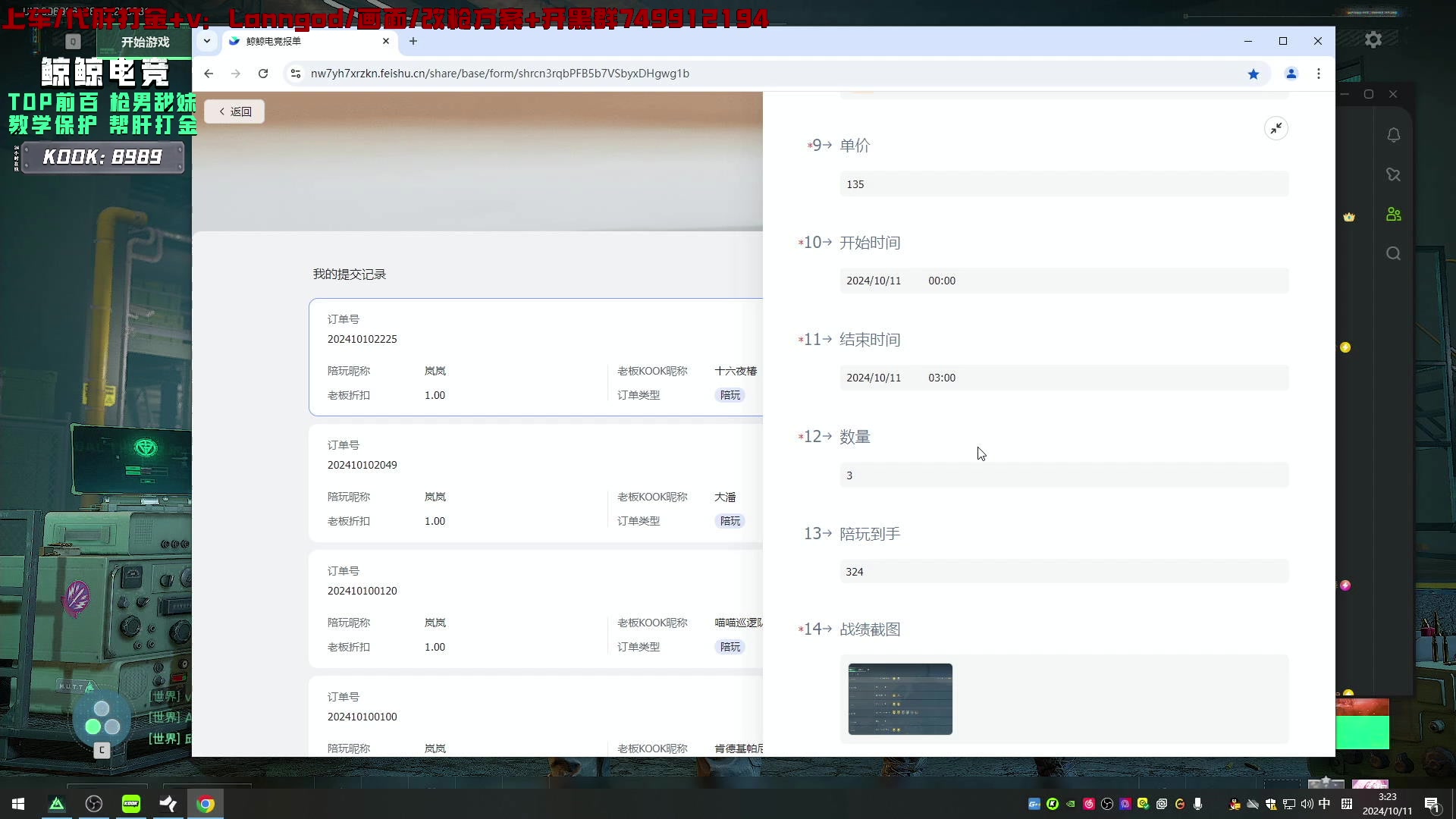Open Windows Security shield tray icon
The height and width of the screenshot is (819, 1456).
point(1271,804)
